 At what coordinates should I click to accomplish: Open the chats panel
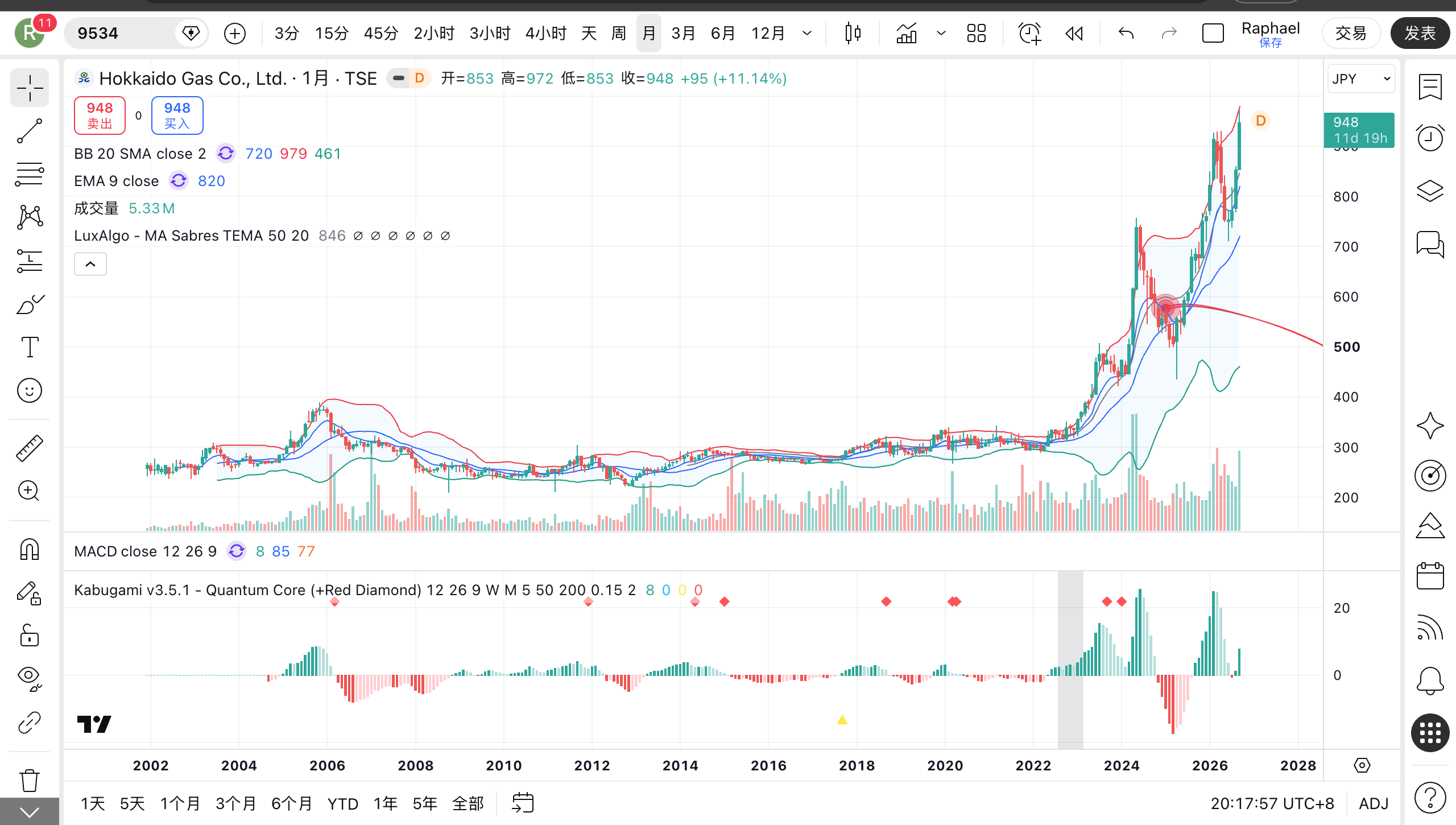tap(1430, 244)
